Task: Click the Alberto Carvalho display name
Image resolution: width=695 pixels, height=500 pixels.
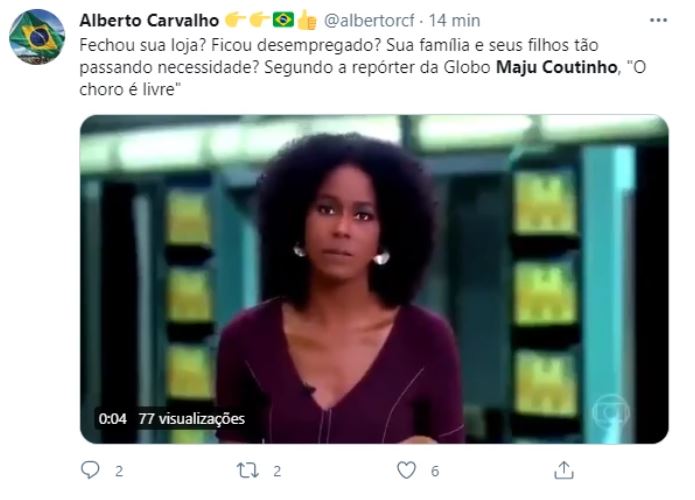Action: coord(149,20)
